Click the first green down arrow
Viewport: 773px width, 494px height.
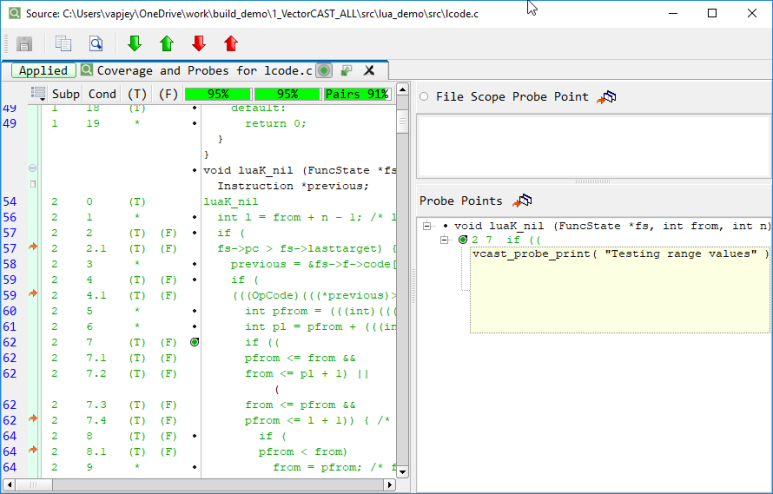[135, 44]
